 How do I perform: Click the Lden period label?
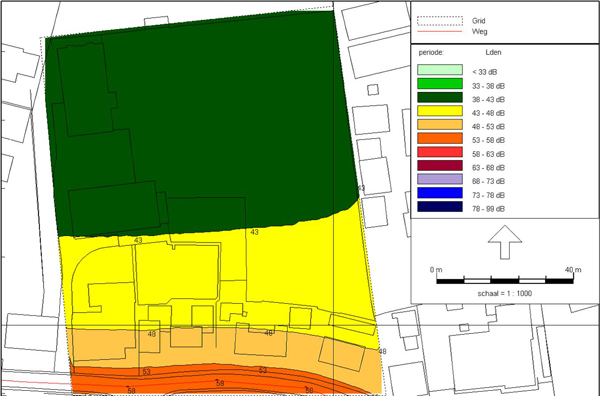tap(493, 52)
